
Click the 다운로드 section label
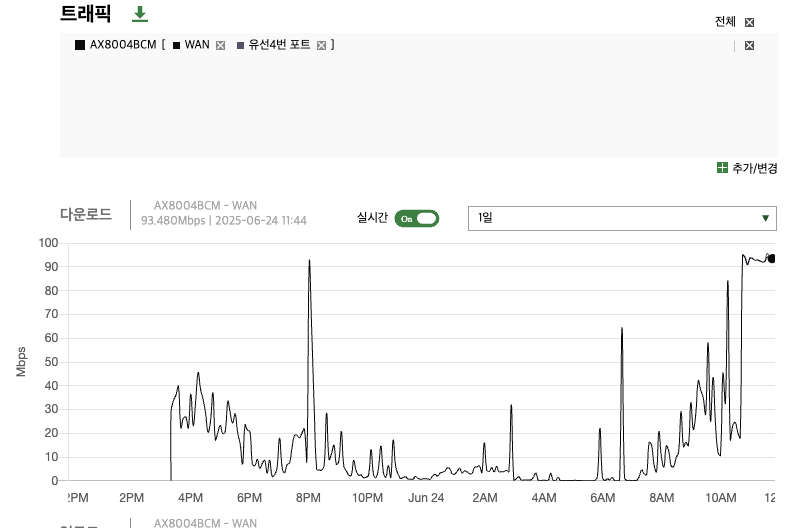tap(86, 214)
